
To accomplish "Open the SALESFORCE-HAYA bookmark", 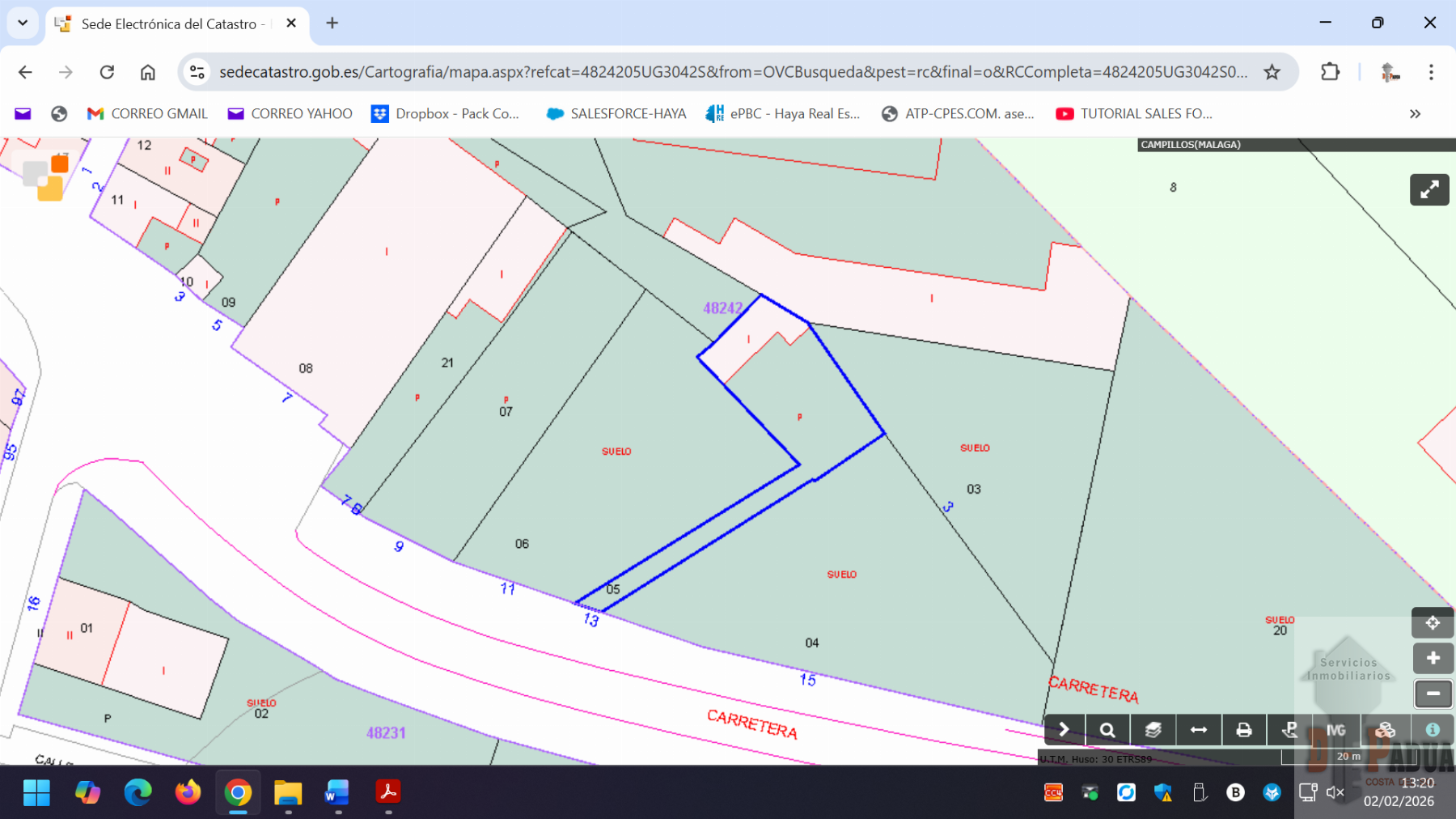I will 616,114.
